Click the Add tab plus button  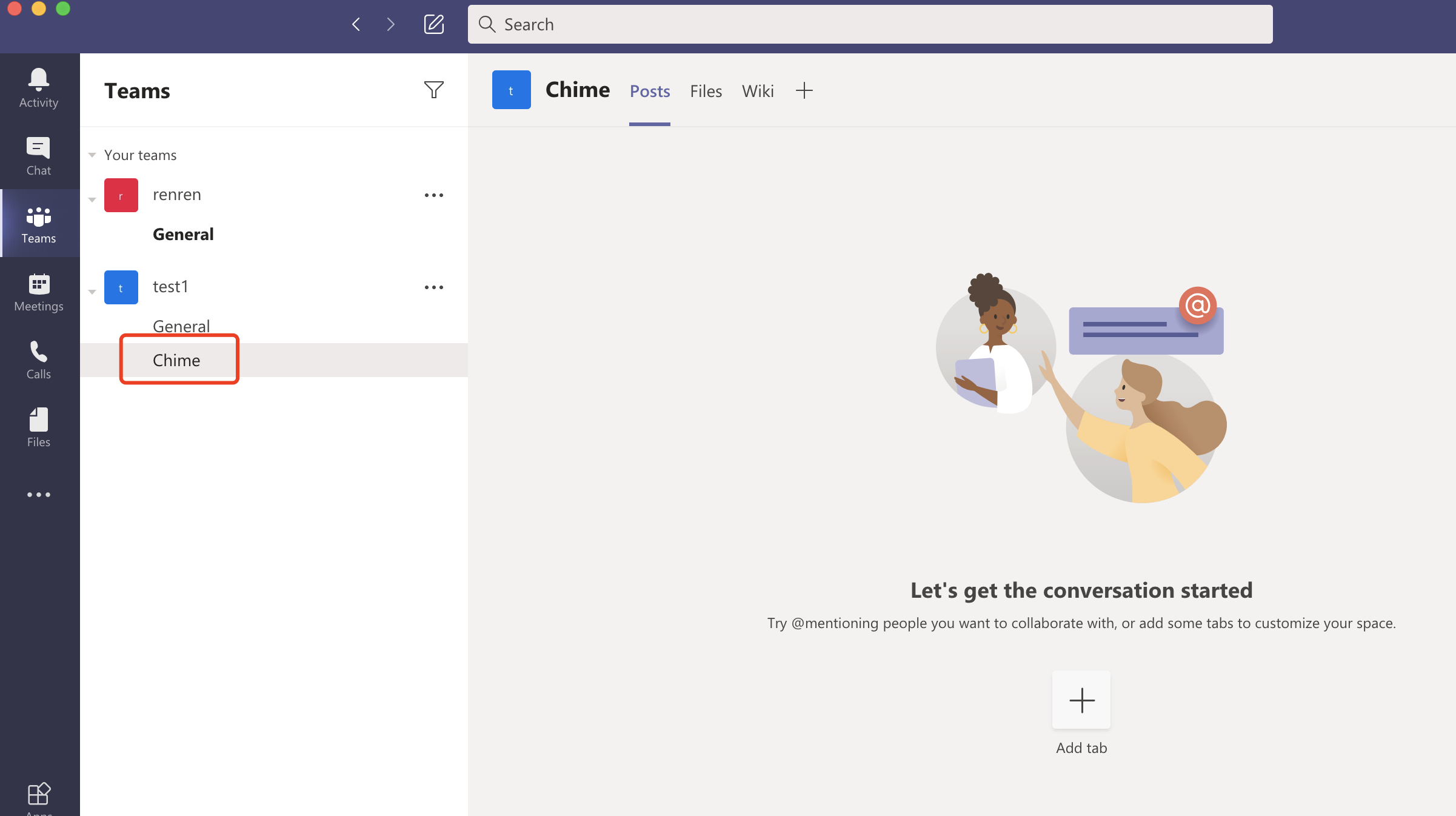(1081, 701)
